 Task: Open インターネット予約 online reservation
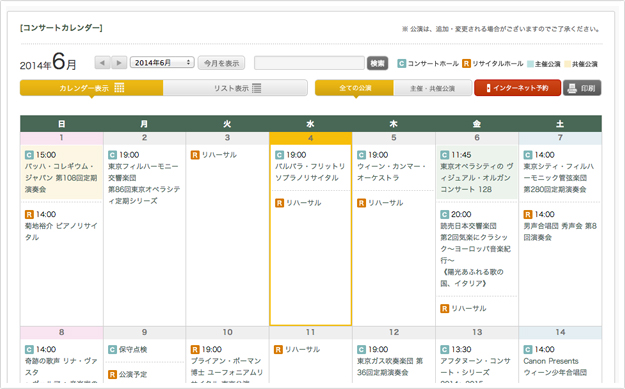tap(517, 88)
